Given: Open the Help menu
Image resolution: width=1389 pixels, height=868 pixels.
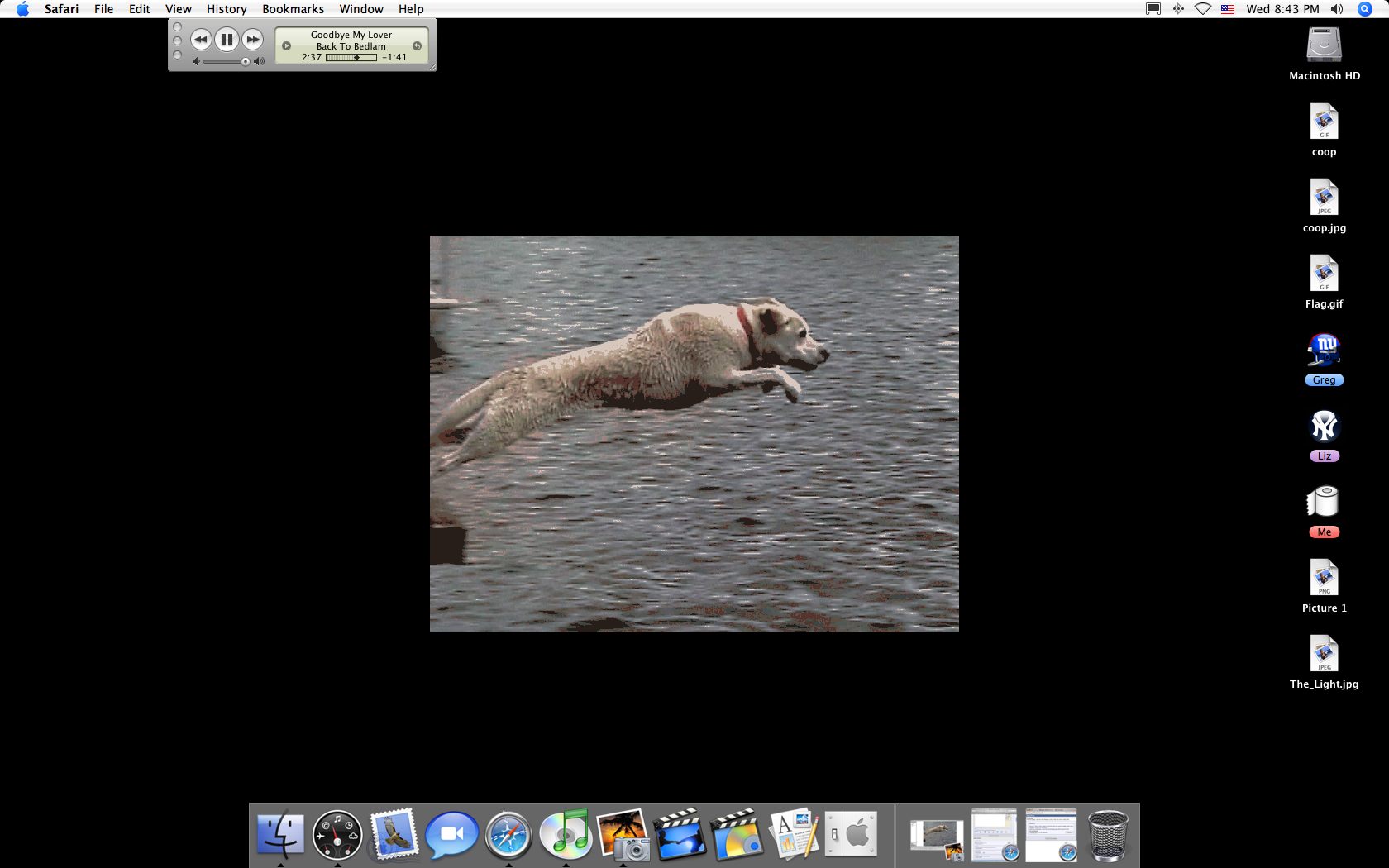Looking at the screenshot, I should [411, 9].
